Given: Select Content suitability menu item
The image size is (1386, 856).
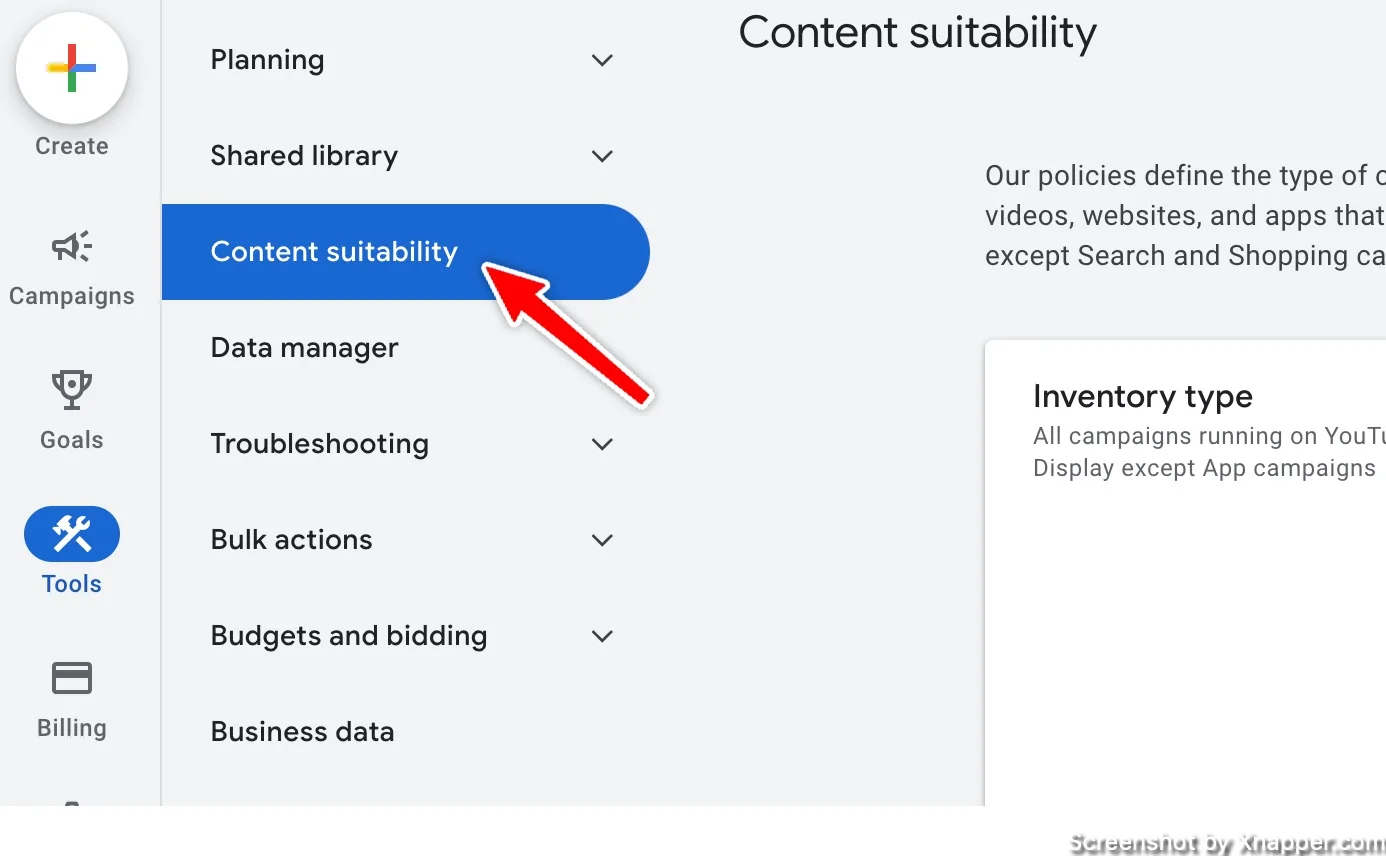Looking at the screenshot, I should (406, 252).
